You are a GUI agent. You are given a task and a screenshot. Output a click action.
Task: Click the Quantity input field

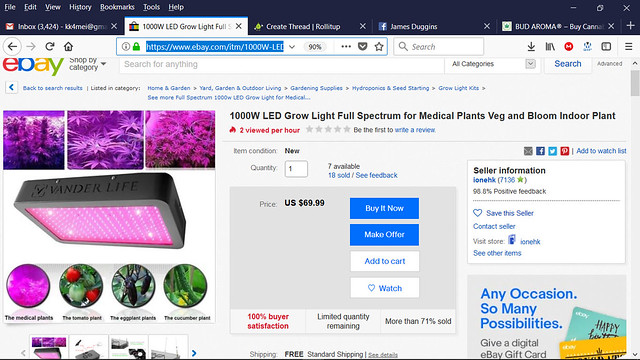pos(296,169)
